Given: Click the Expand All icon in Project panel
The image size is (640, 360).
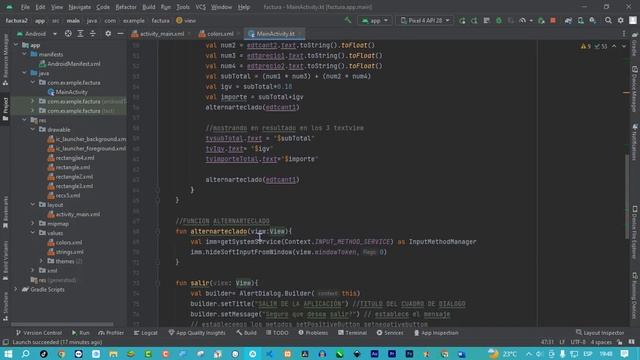Looking at the screenshot, I should (80, 34).
